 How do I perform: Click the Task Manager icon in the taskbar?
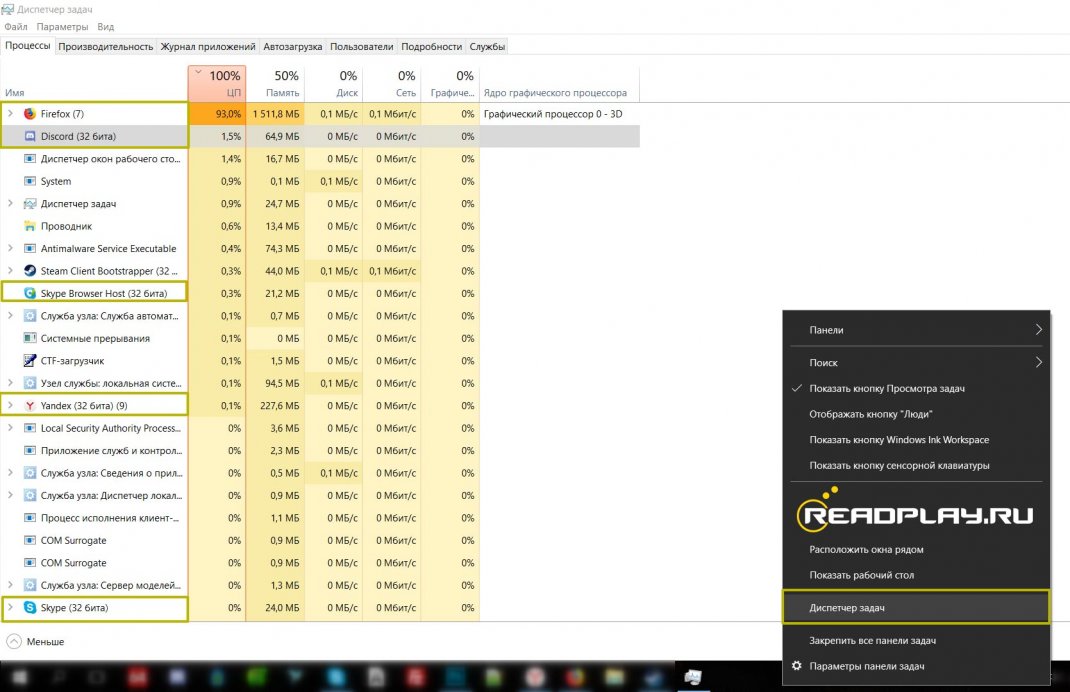693,676
